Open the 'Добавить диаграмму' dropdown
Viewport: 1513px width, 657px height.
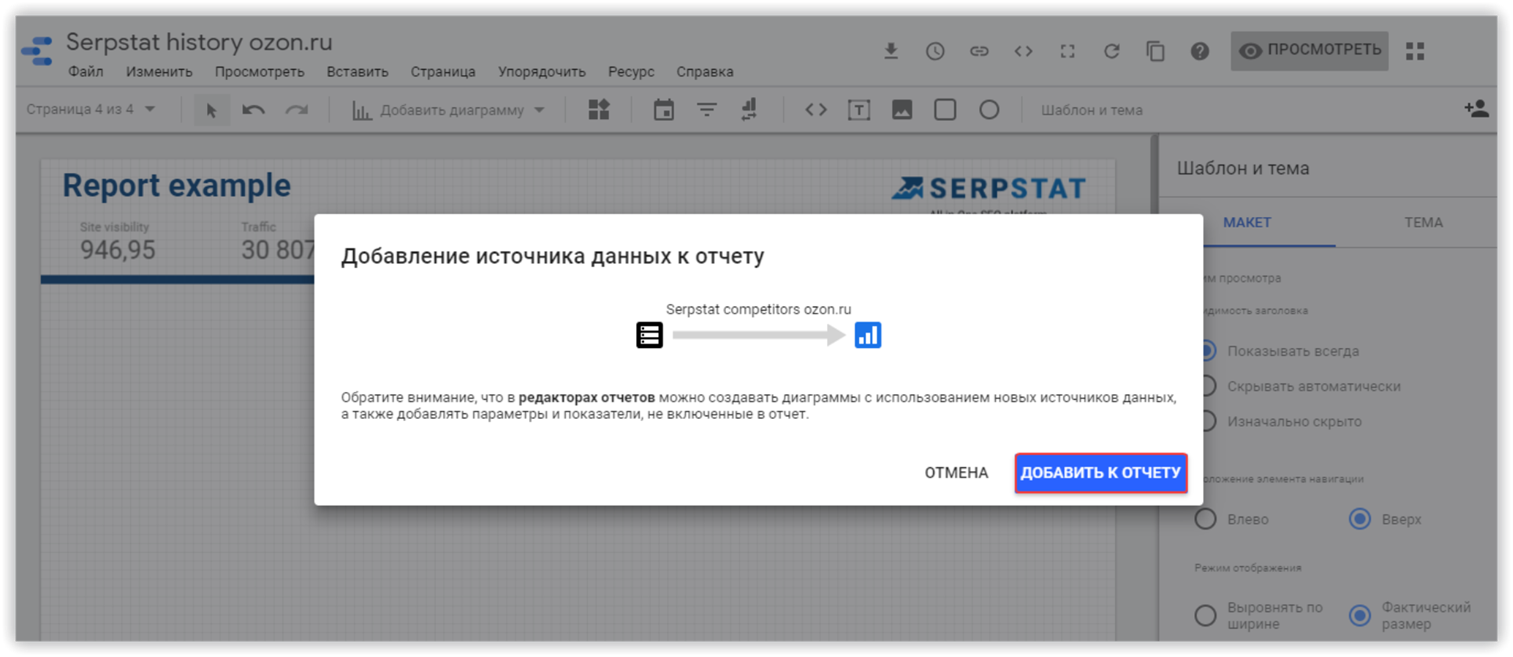(448, 110)
